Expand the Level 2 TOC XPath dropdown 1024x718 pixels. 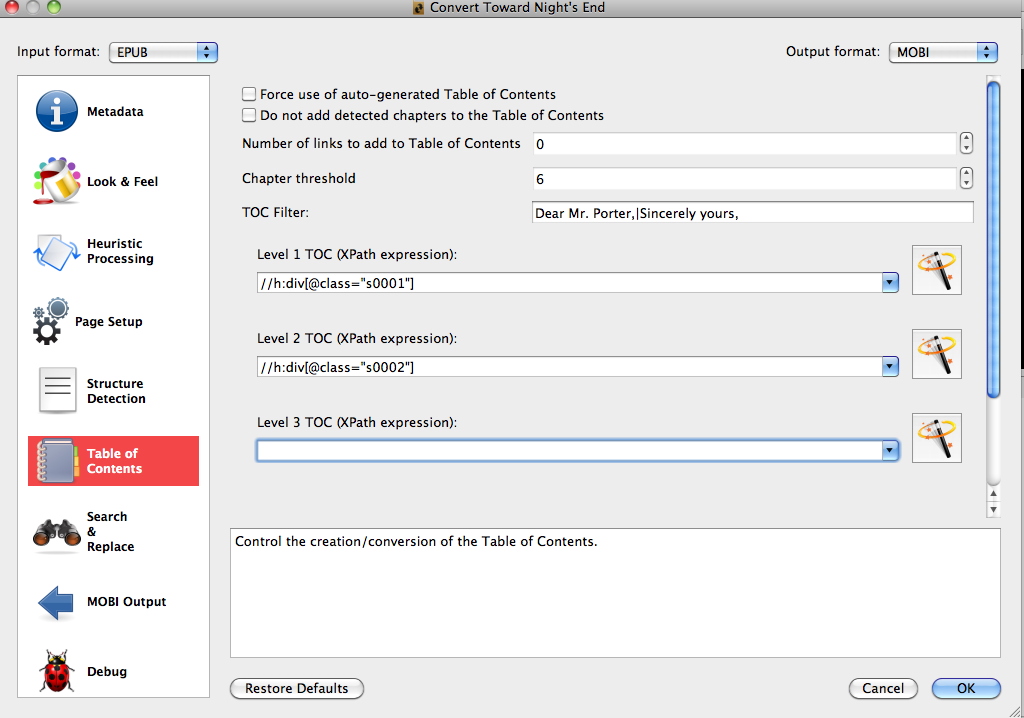pyautogui.click(x=889, y=367)
